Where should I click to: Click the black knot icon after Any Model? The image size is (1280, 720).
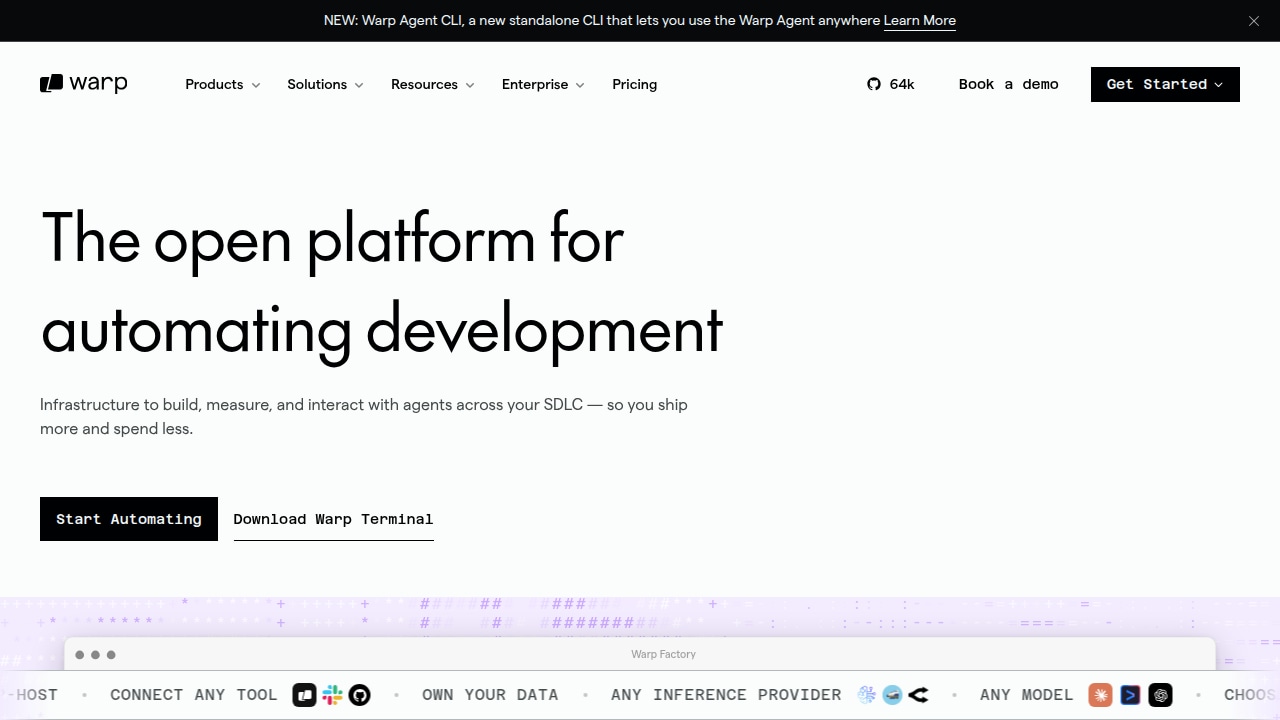[1160, 695]
